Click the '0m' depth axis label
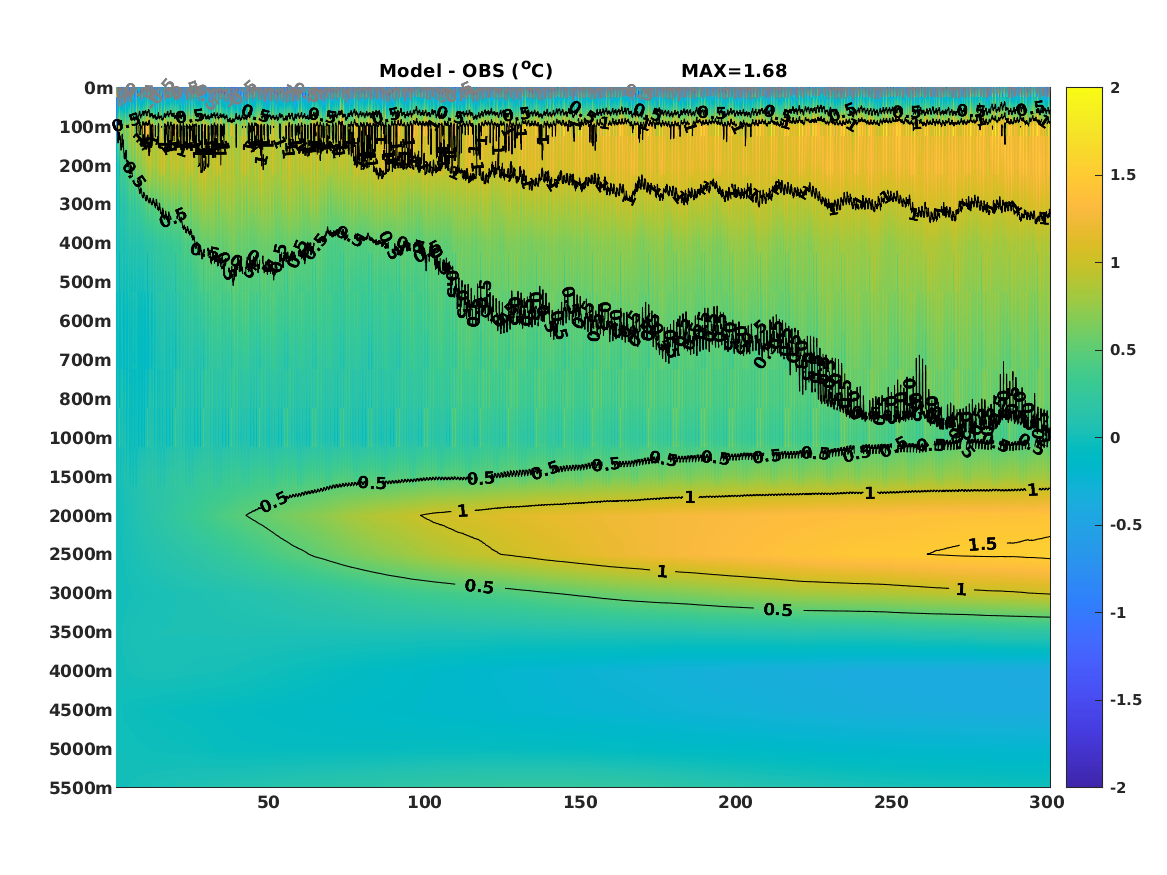This screenshot has height=875, width=1167. click(x=97, y=89)
